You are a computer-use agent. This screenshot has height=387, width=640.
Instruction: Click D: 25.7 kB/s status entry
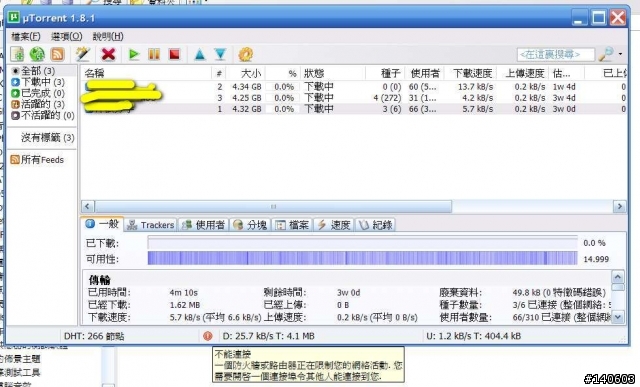269,336
